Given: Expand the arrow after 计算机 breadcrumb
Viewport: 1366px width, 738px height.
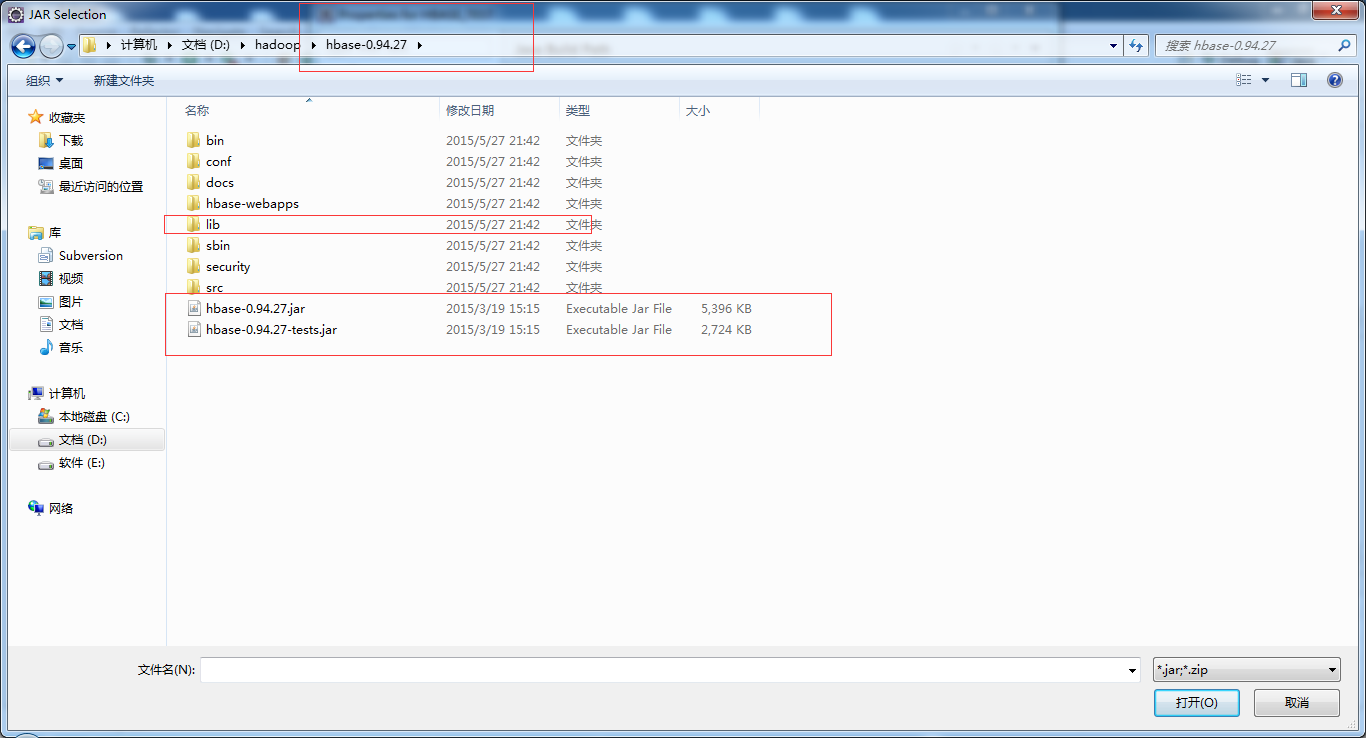Looking at the screenshot, I should (170, 45).
